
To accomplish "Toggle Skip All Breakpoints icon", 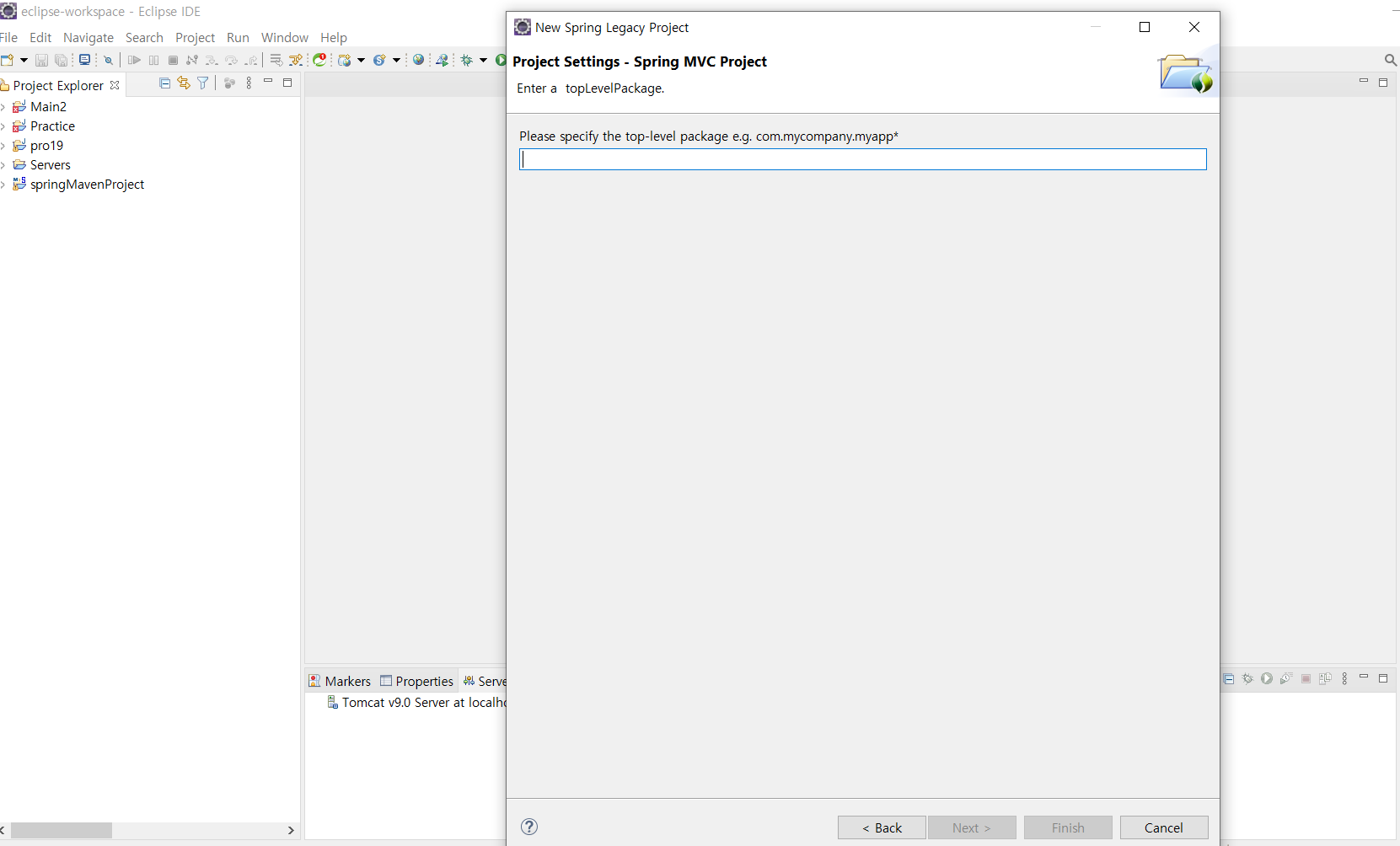I will [x=108, y=60].
